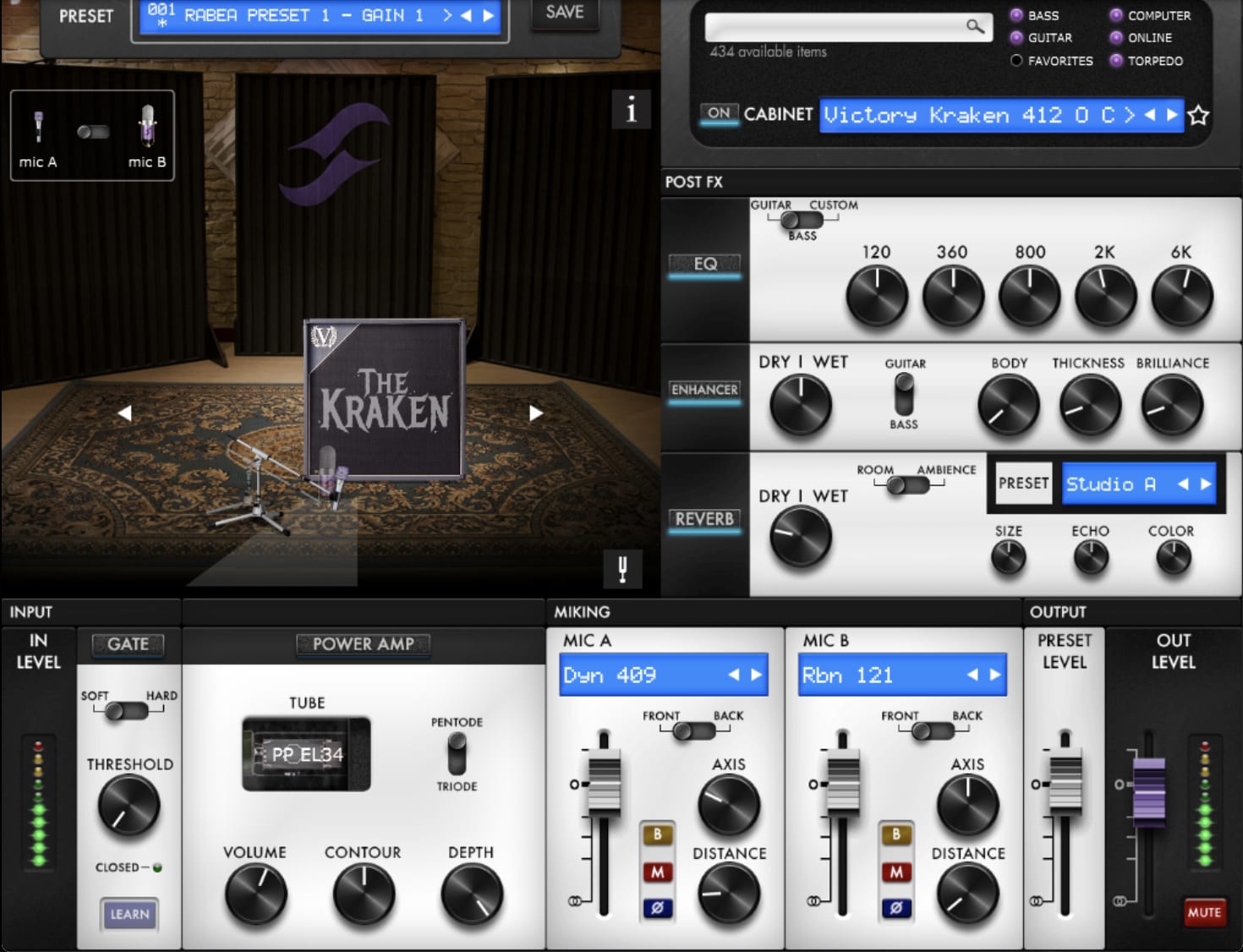Toggle the Online source filter

coord(1116,37)
